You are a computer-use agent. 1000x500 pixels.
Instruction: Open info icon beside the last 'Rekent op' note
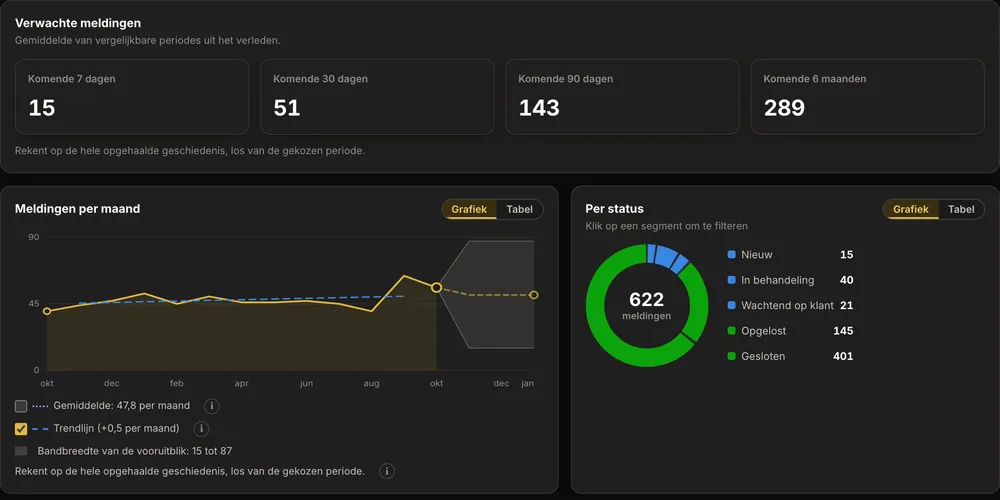pos(386,471)
